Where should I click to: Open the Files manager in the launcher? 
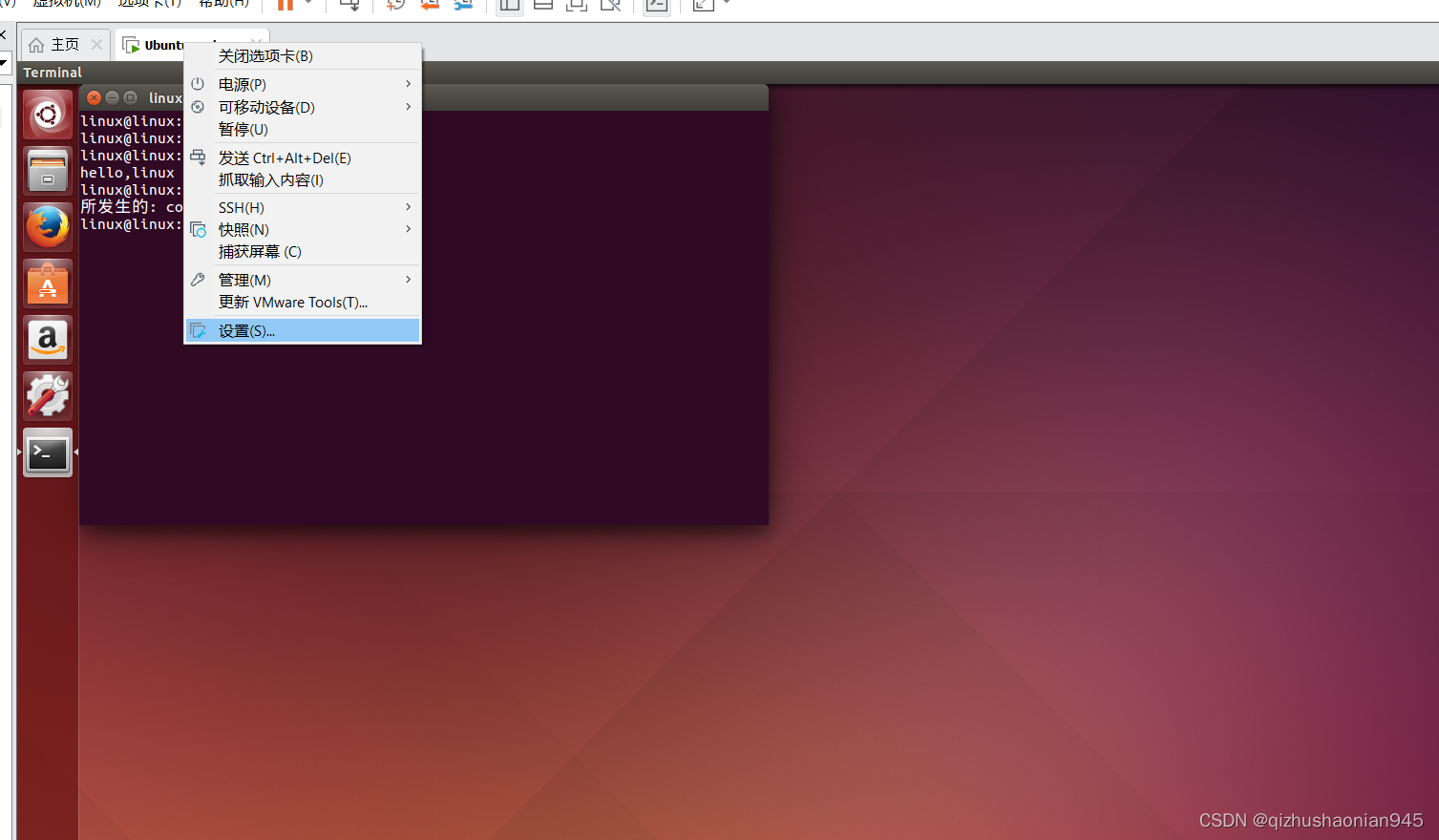[48, 171]
